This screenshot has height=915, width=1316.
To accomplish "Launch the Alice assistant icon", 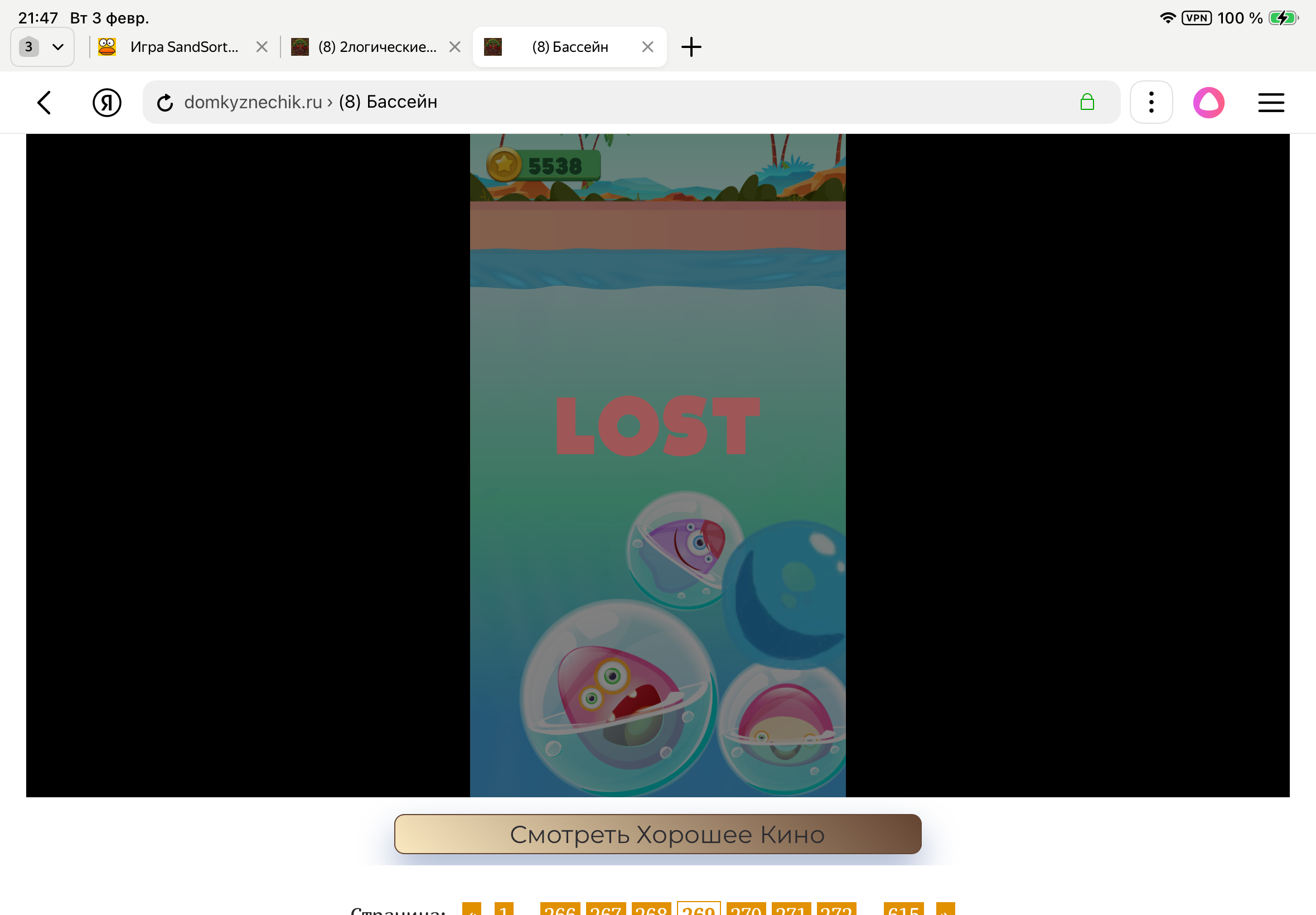I will [1208, 103].
